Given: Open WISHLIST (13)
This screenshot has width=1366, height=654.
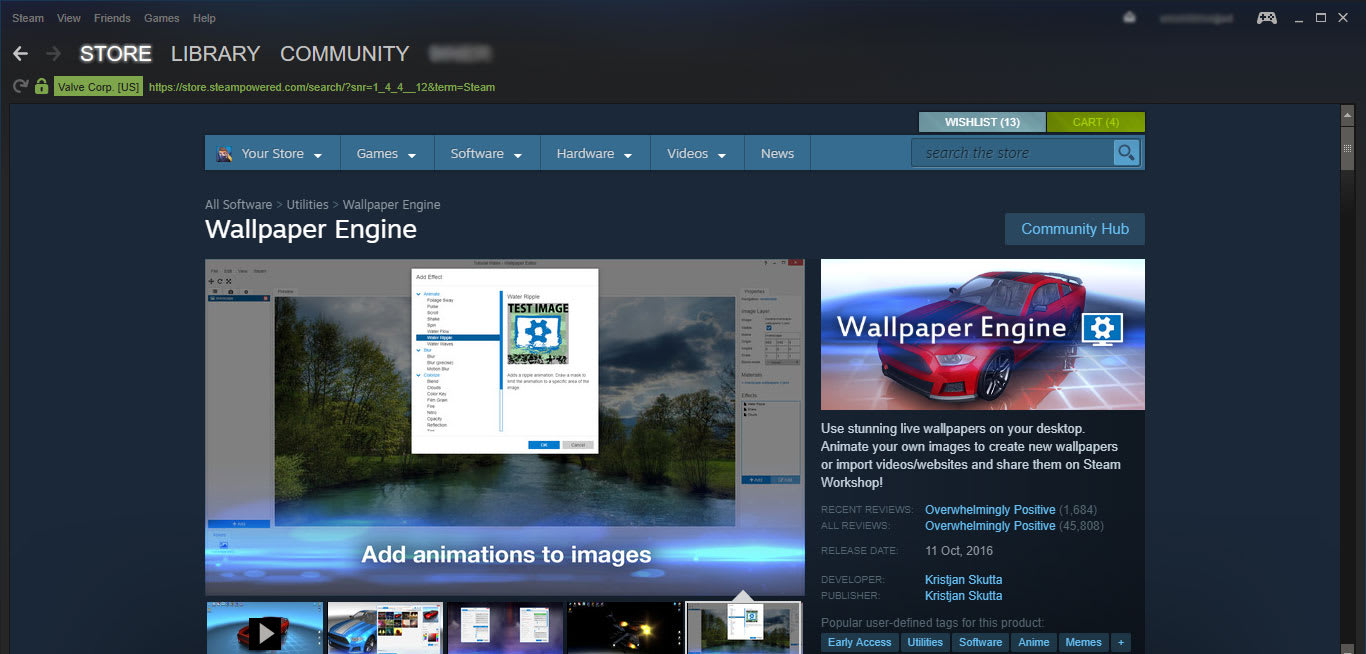Looking at the screenshot, I should [x=981, y=121].
